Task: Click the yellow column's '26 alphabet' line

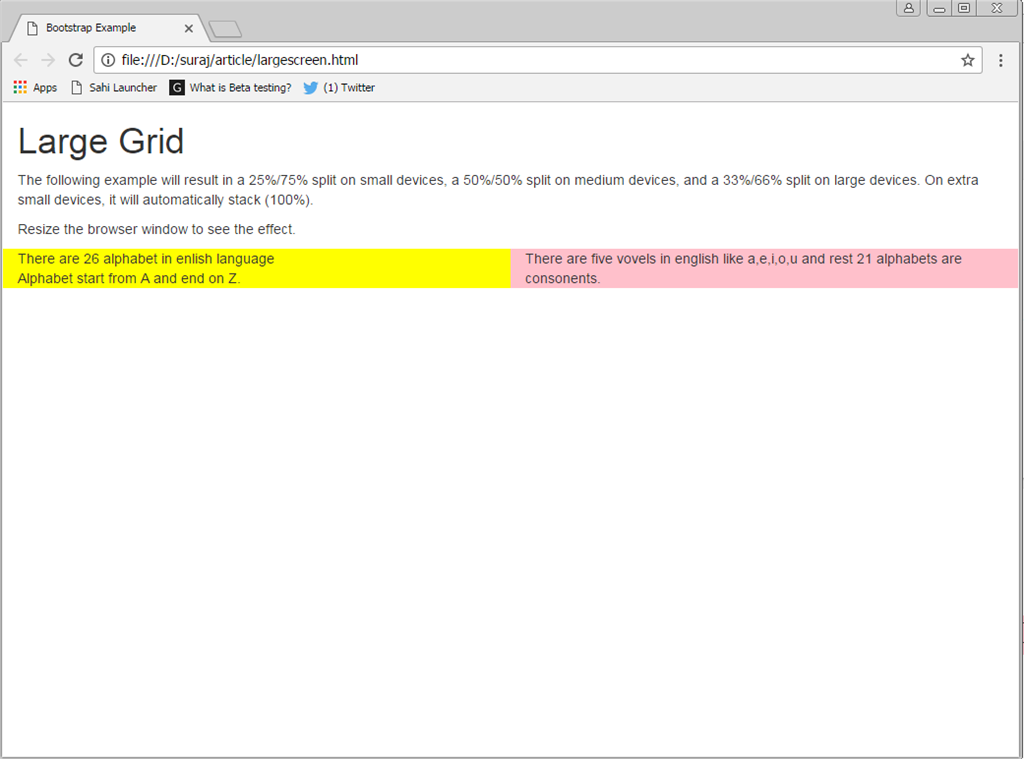Action: [x=146, y=259]
